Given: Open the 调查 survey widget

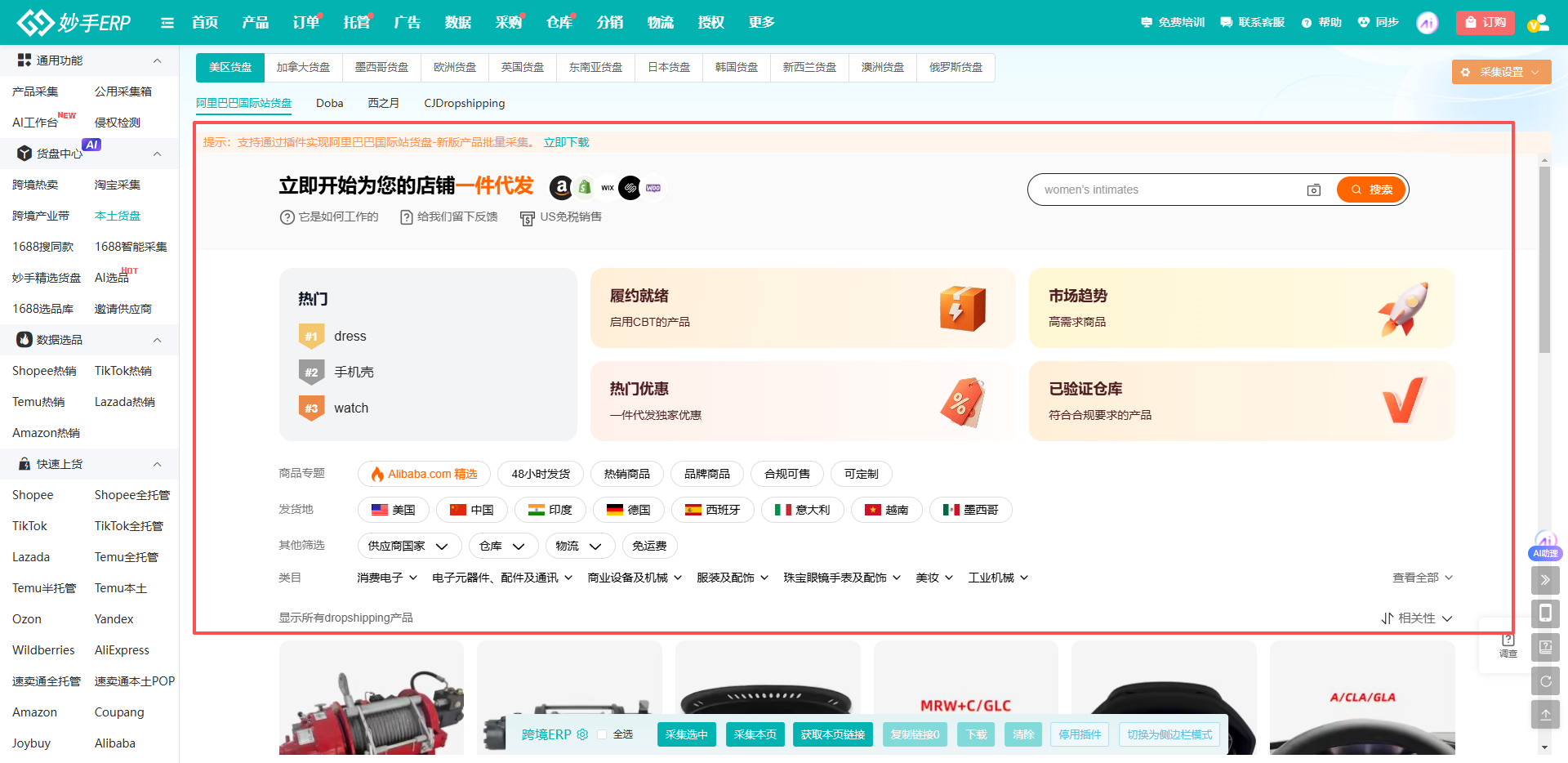Looking at the screenshot, I should pos(1508,645).
